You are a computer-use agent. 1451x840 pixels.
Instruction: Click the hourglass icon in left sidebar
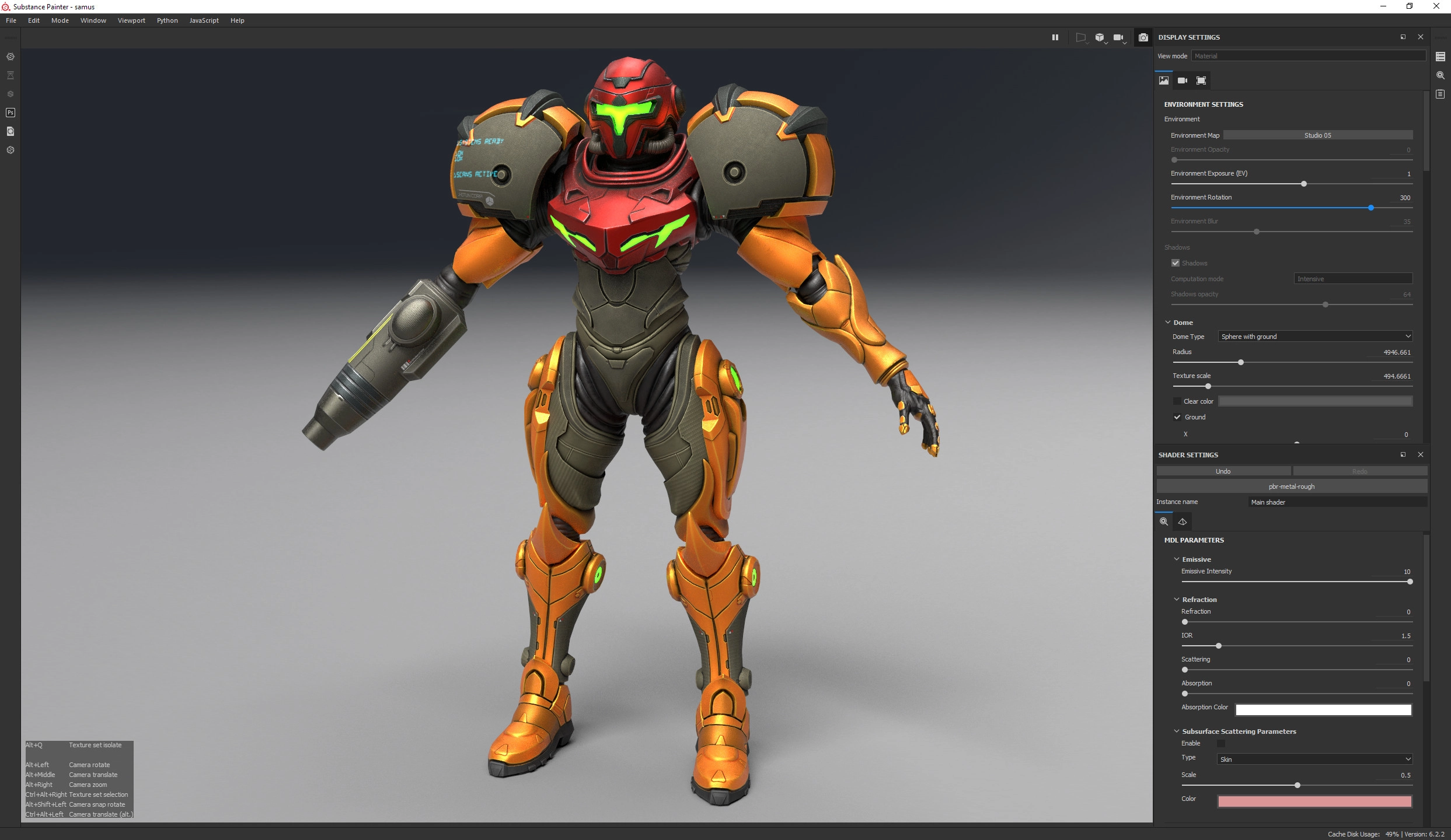[x=11, y=75]
